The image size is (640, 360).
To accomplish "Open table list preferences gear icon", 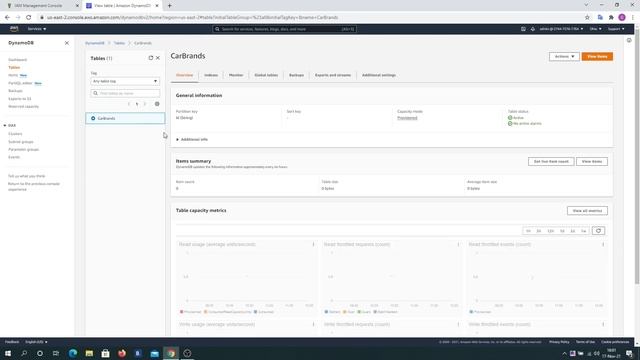I will (x=157, y=104).
